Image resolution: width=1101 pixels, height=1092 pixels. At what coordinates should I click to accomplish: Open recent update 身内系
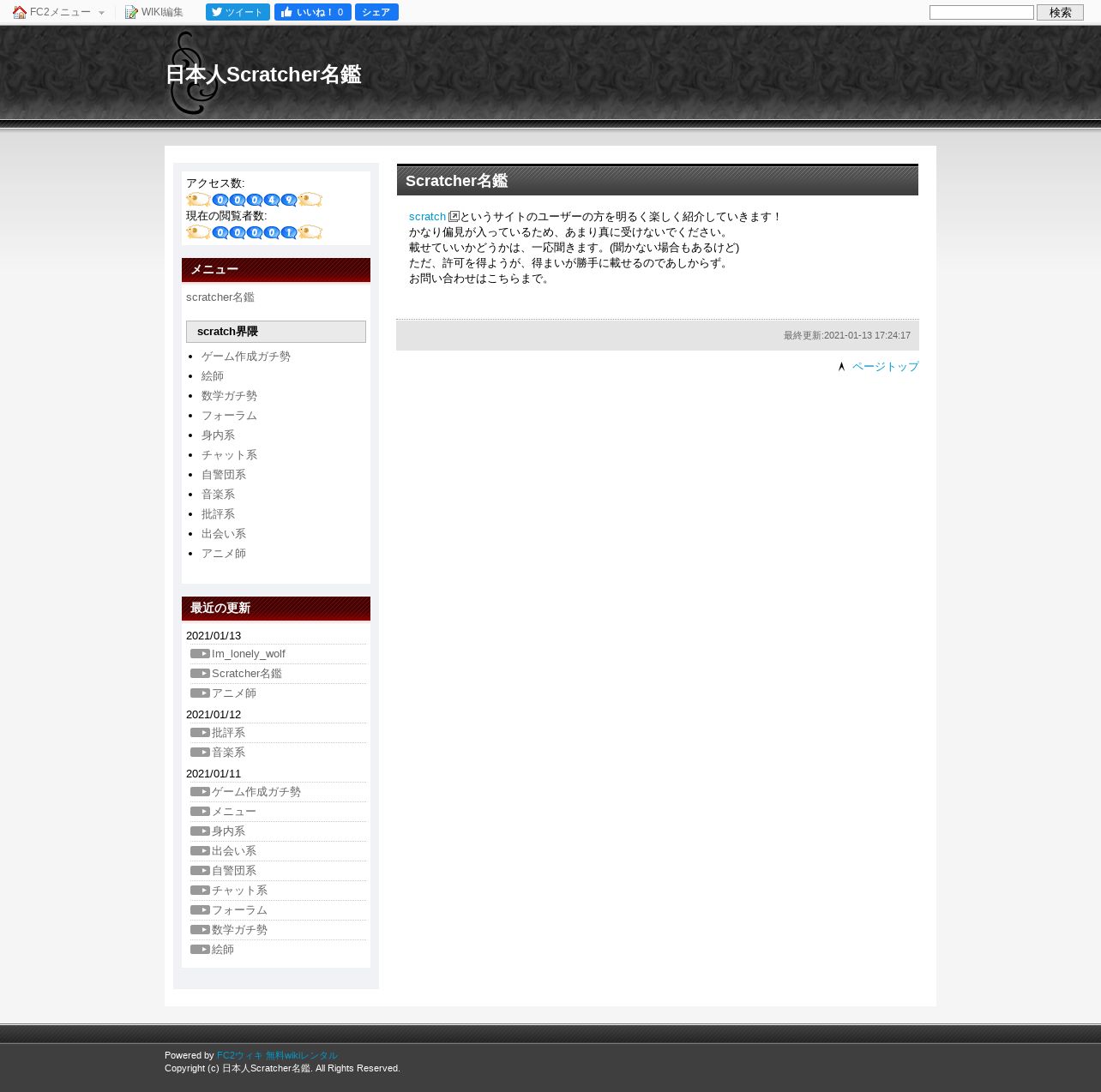[x=228, y=831]
